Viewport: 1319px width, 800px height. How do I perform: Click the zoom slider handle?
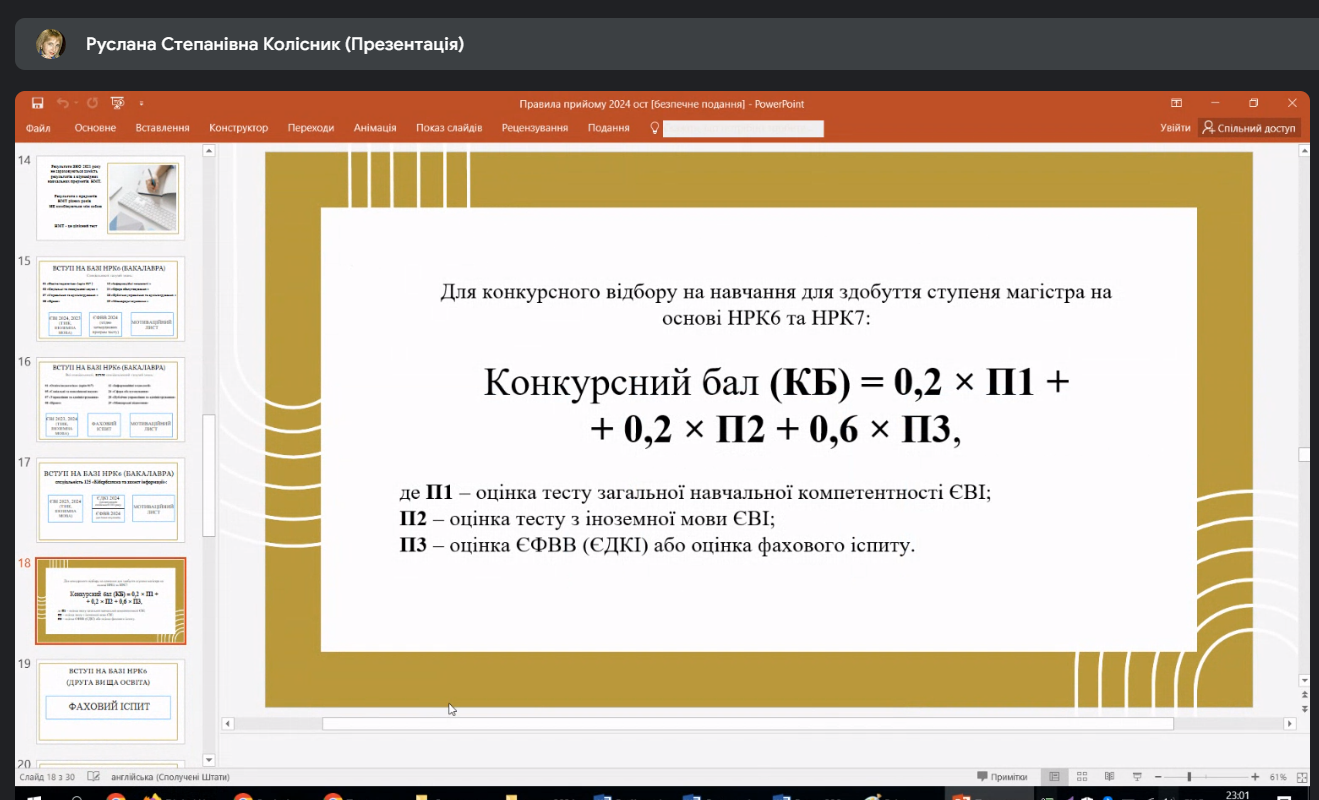(1189, 777)
